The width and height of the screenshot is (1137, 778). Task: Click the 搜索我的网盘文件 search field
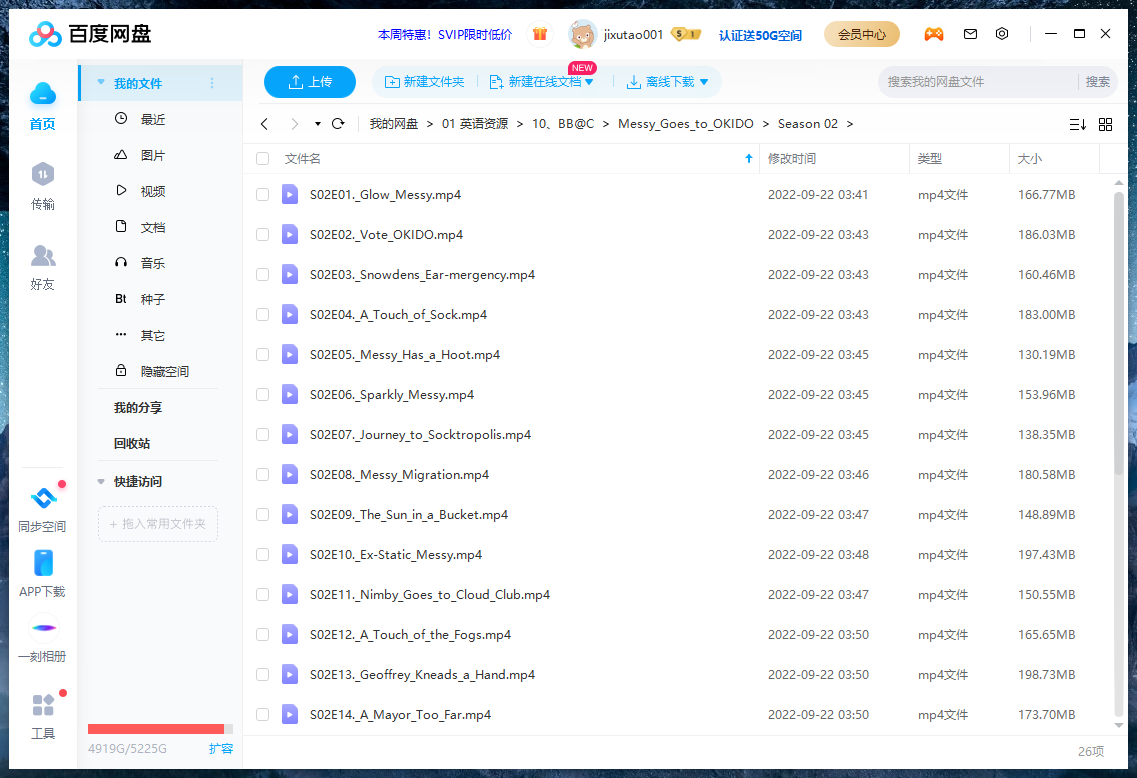pyautogui.click(x=979, y=82)
